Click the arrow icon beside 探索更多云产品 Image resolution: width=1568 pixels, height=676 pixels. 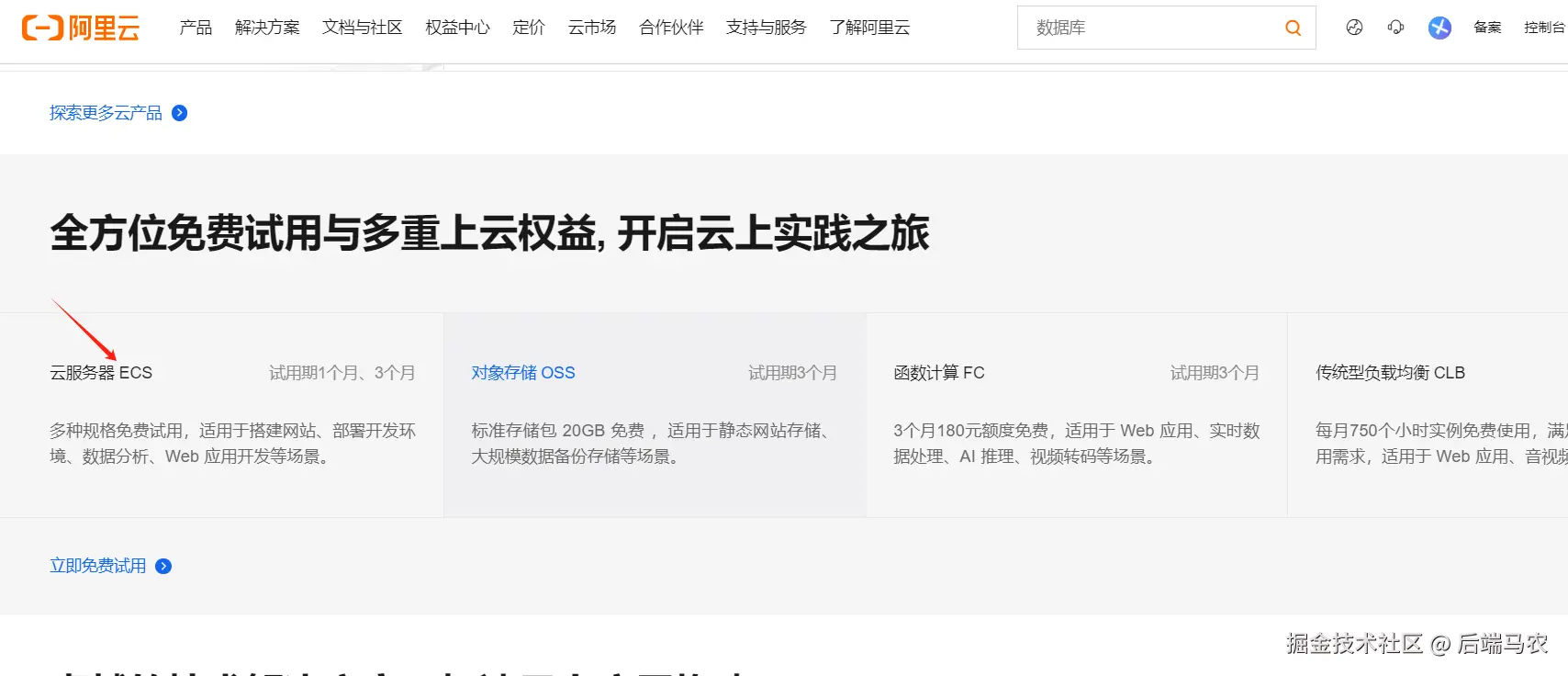tap(180, 113)
